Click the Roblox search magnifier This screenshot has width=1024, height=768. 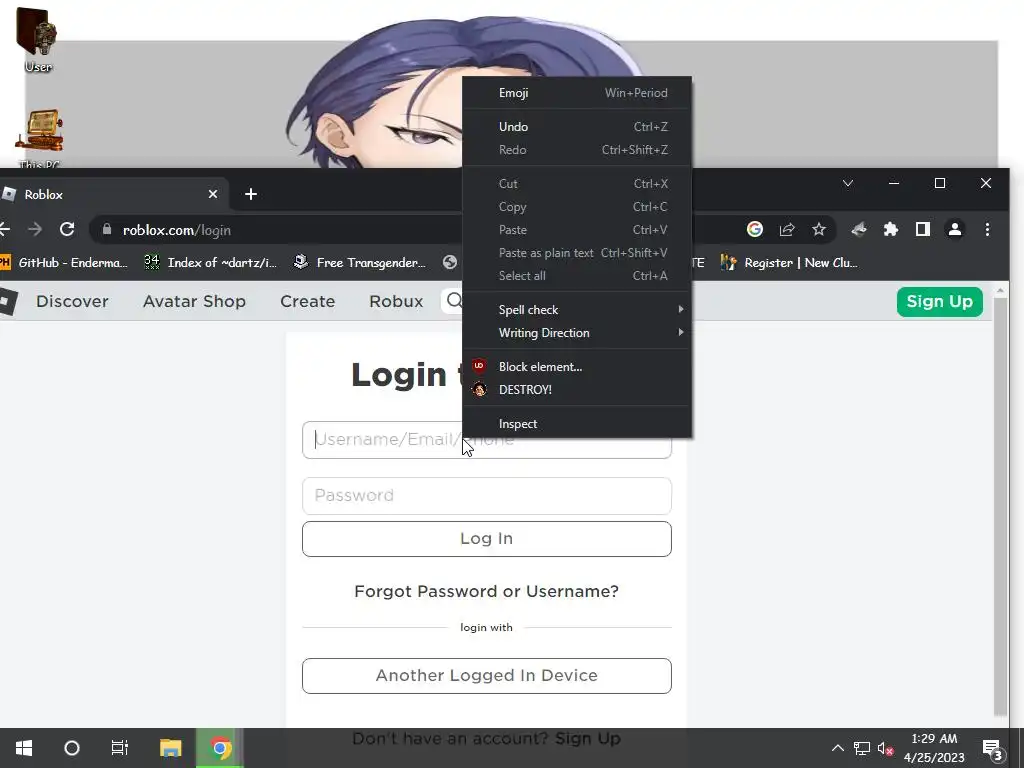coord(455,300)
